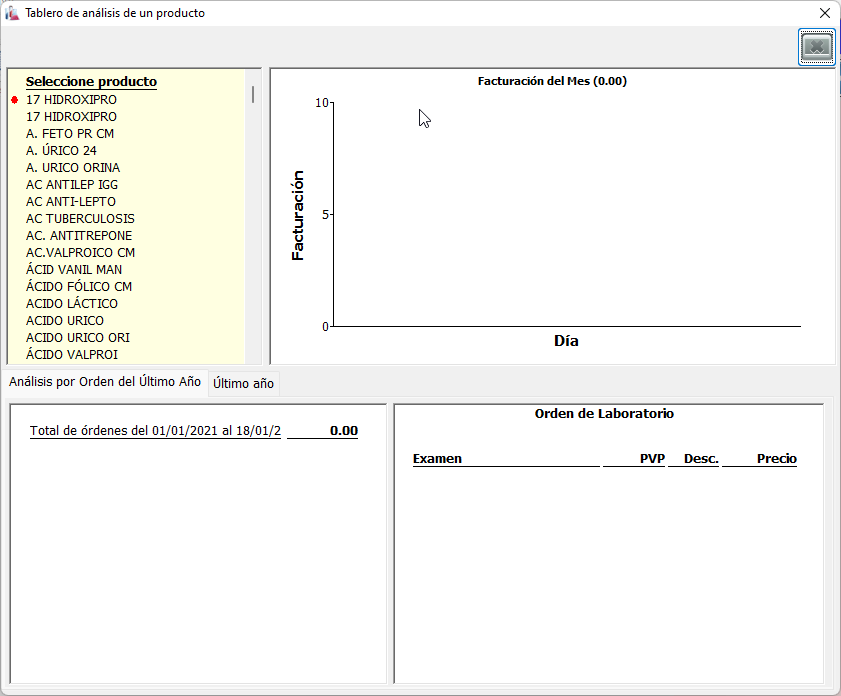Select ACIDO LÁCTICO in product list
Viewport: 841px width, 696px height.
click(72, 304)
